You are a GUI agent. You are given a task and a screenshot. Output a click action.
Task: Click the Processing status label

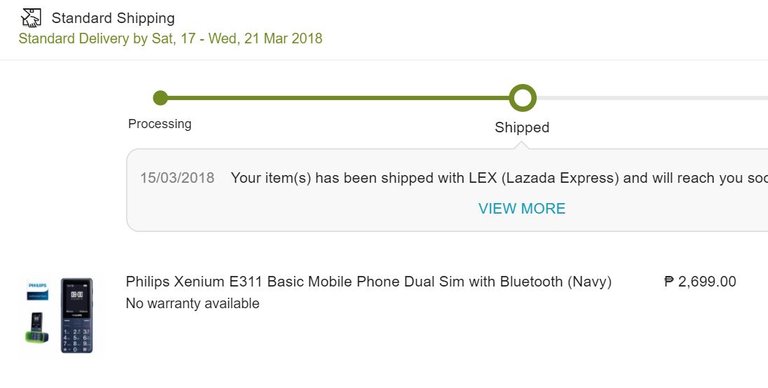[160, 124]
